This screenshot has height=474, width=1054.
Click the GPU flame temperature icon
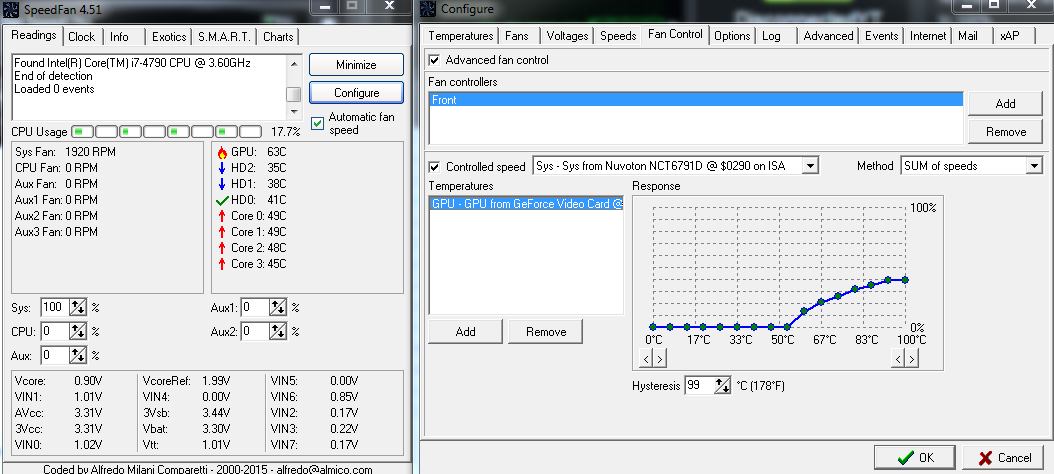[x=222, y=152]
